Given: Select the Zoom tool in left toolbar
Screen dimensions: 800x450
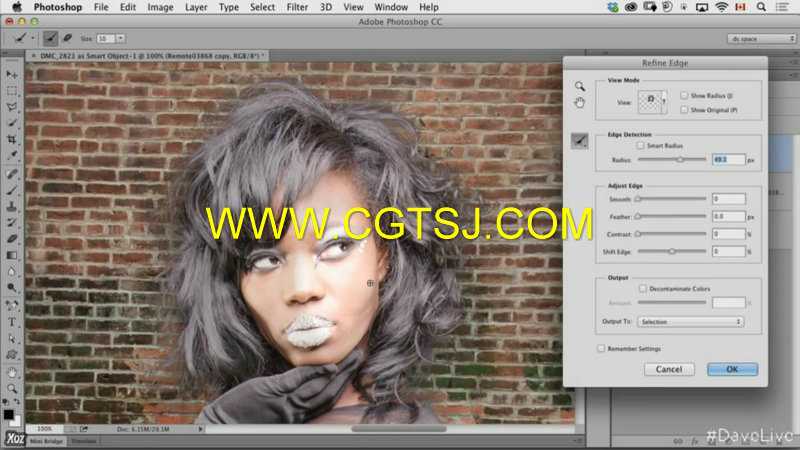Looking at the screenshot, I should [12, 389].
